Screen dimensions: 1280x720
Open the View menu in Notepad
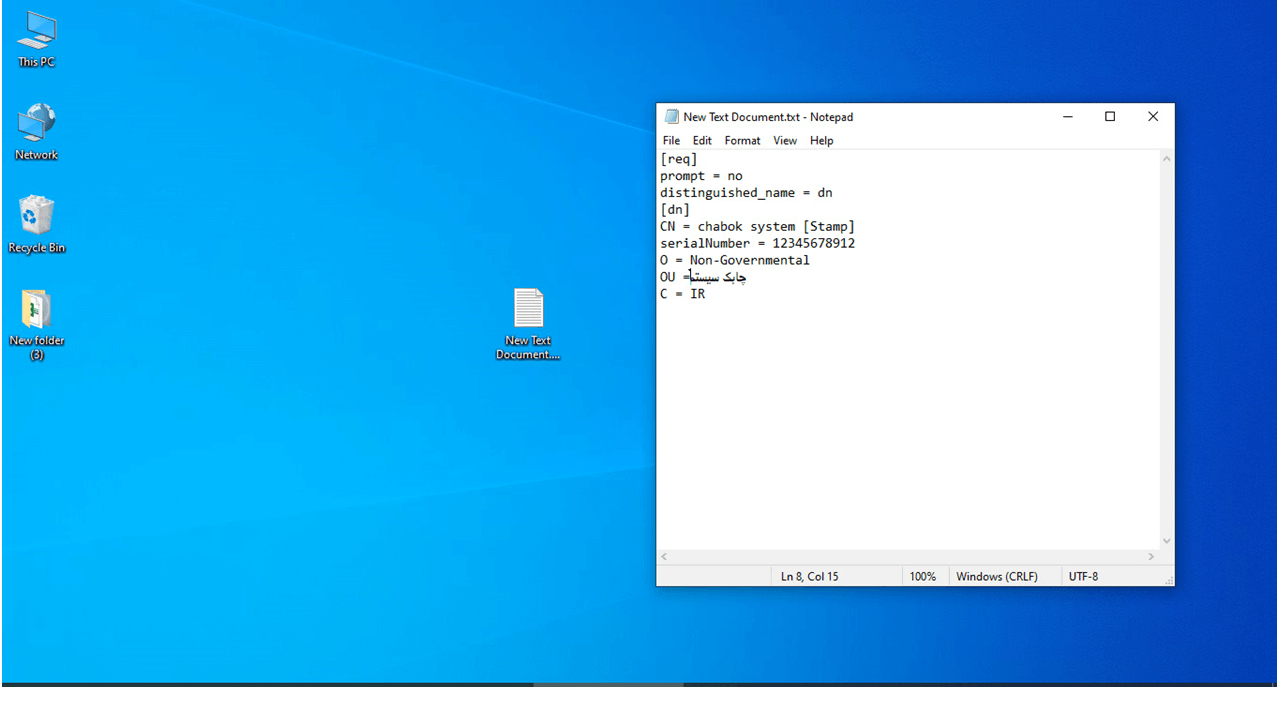[785, 141]
